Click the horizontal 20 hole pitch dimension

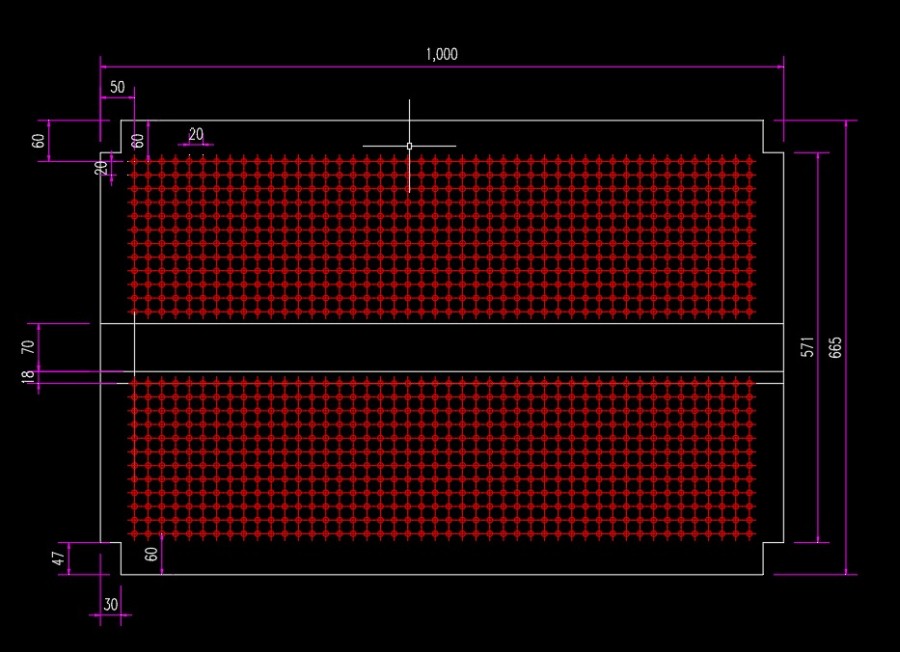196,134
